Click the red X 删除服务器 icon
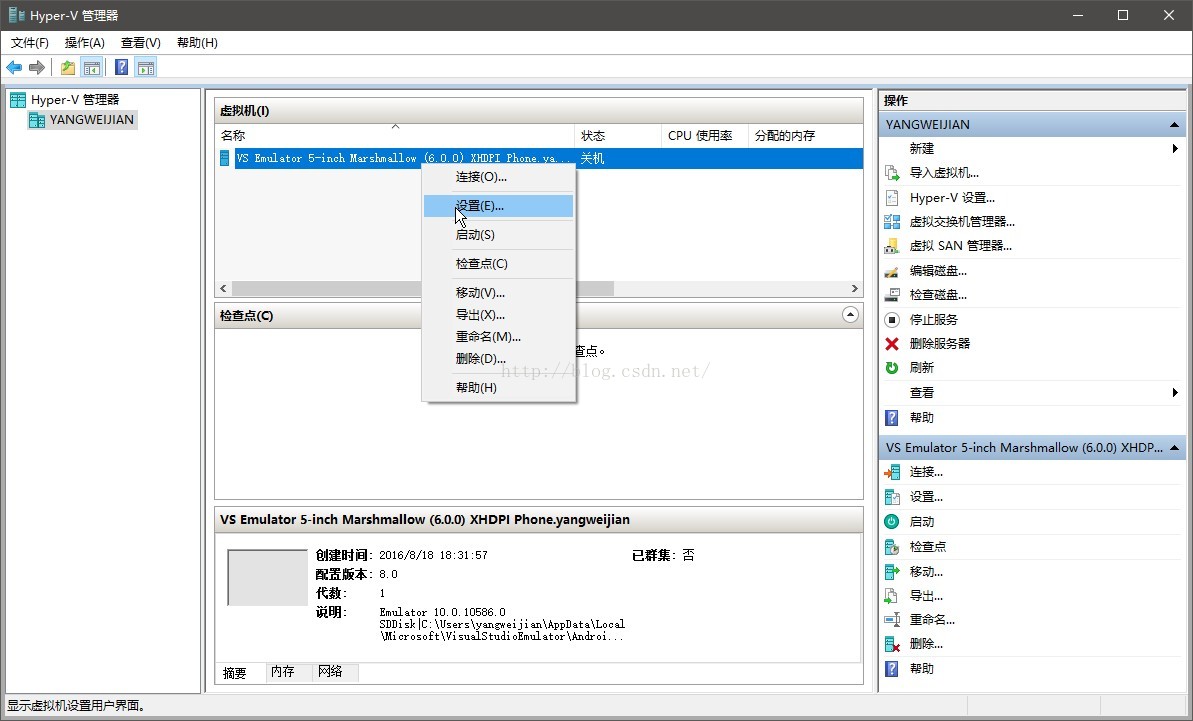 click(892, 344)
